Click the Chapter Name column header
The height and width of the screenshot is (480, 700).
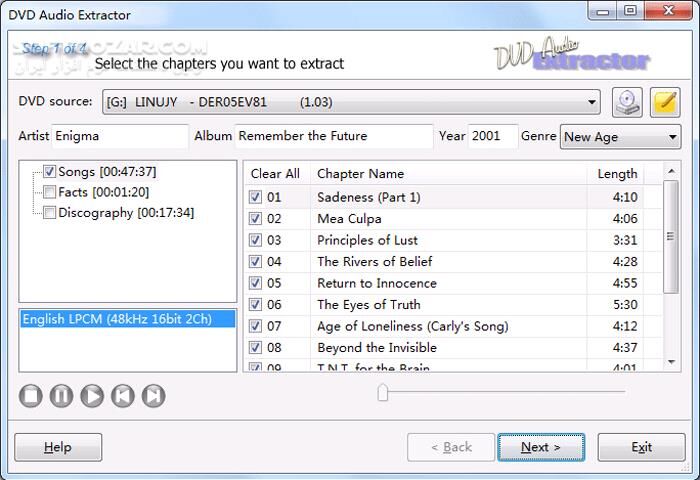click(449, 174)
